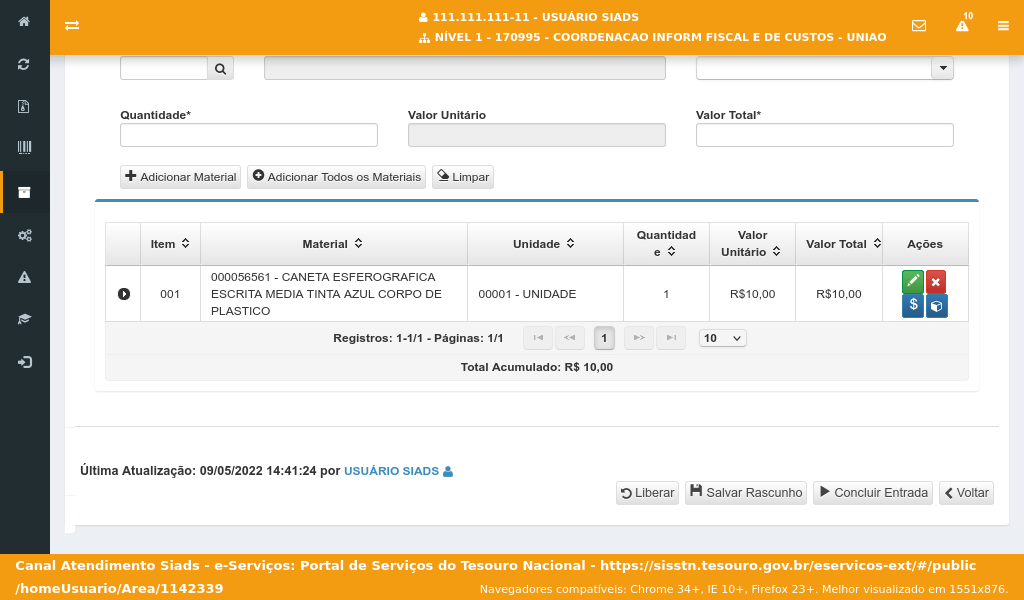Open alerts icon showing 10 notifications
This screenshot has height=600, width=1024.
click(963, 23)
